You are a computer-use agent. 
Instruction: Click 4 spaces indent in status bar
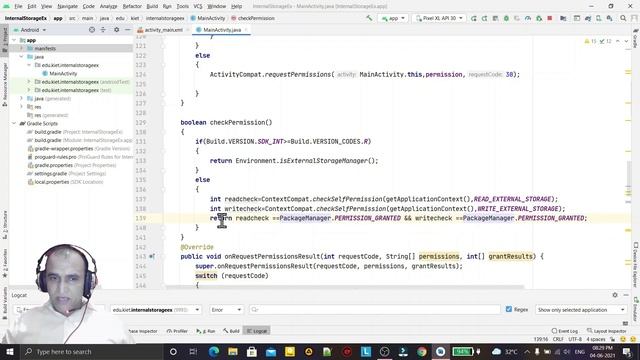tap(596, 339)
